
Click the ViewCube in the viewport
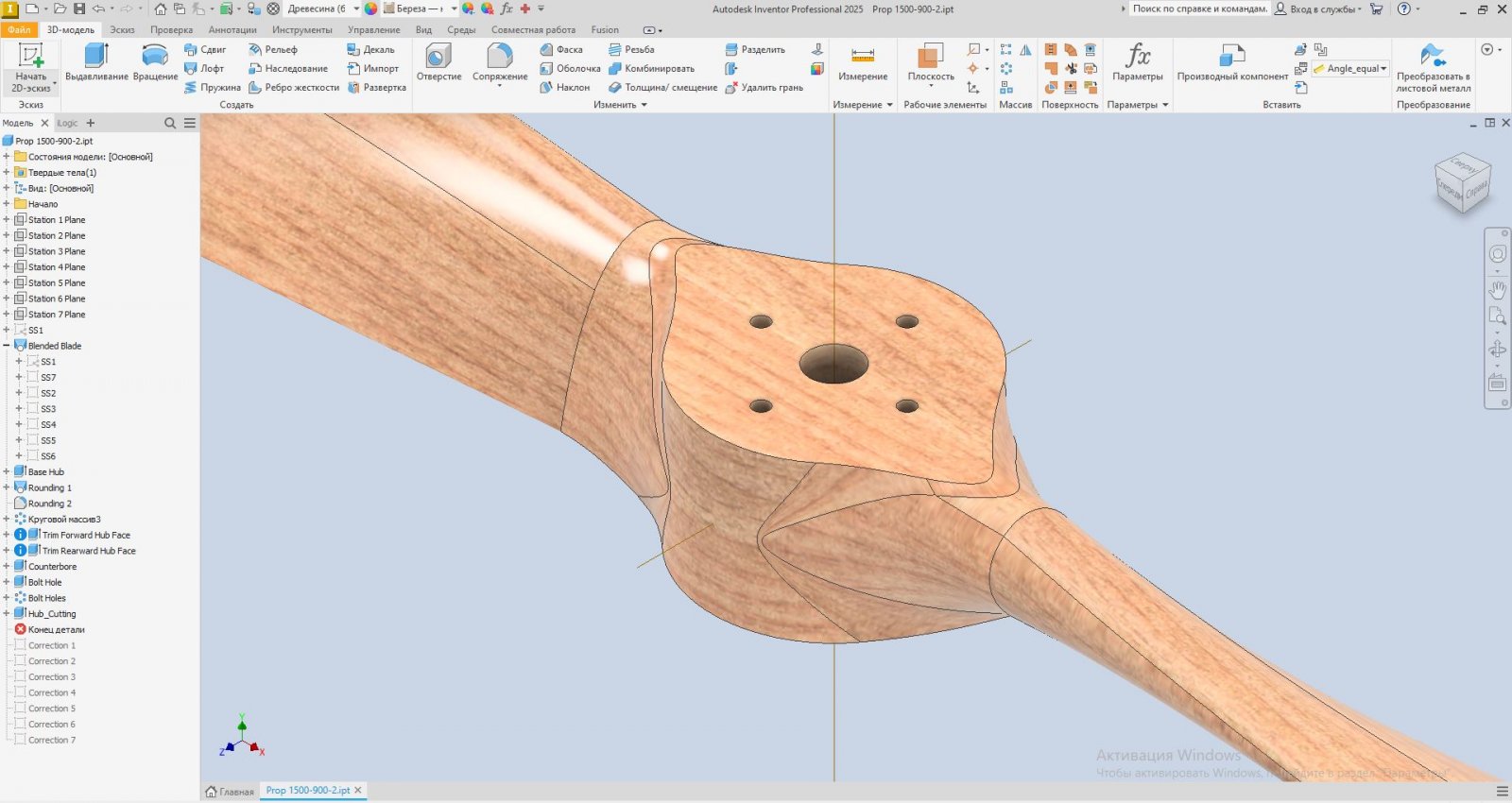click(x=1462, y=183)
